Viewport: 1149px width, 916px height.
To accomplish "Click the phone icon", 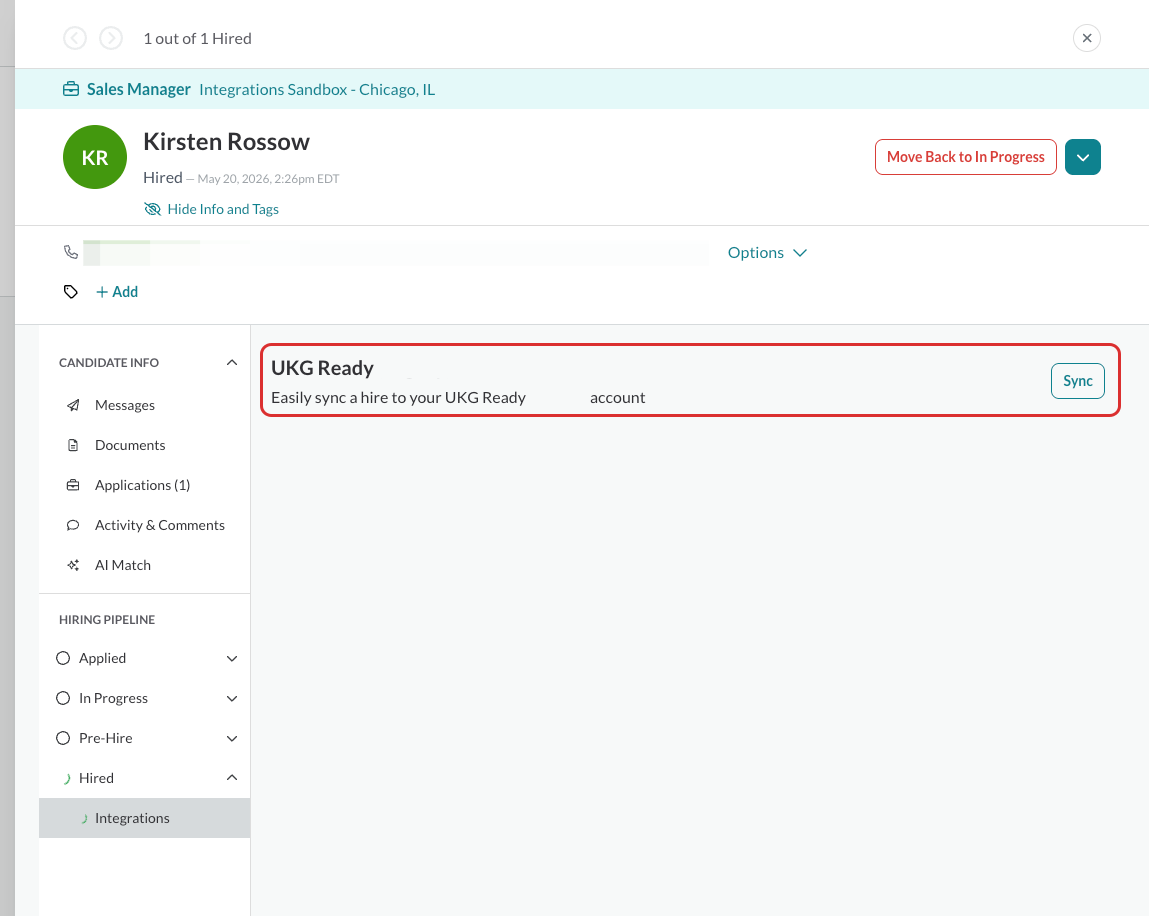I will click(x=71, y=252).
